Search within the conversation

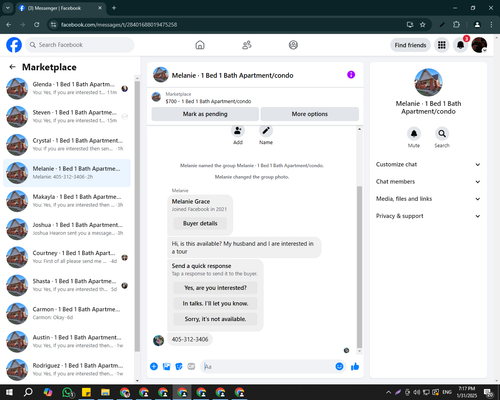[442, 134]
